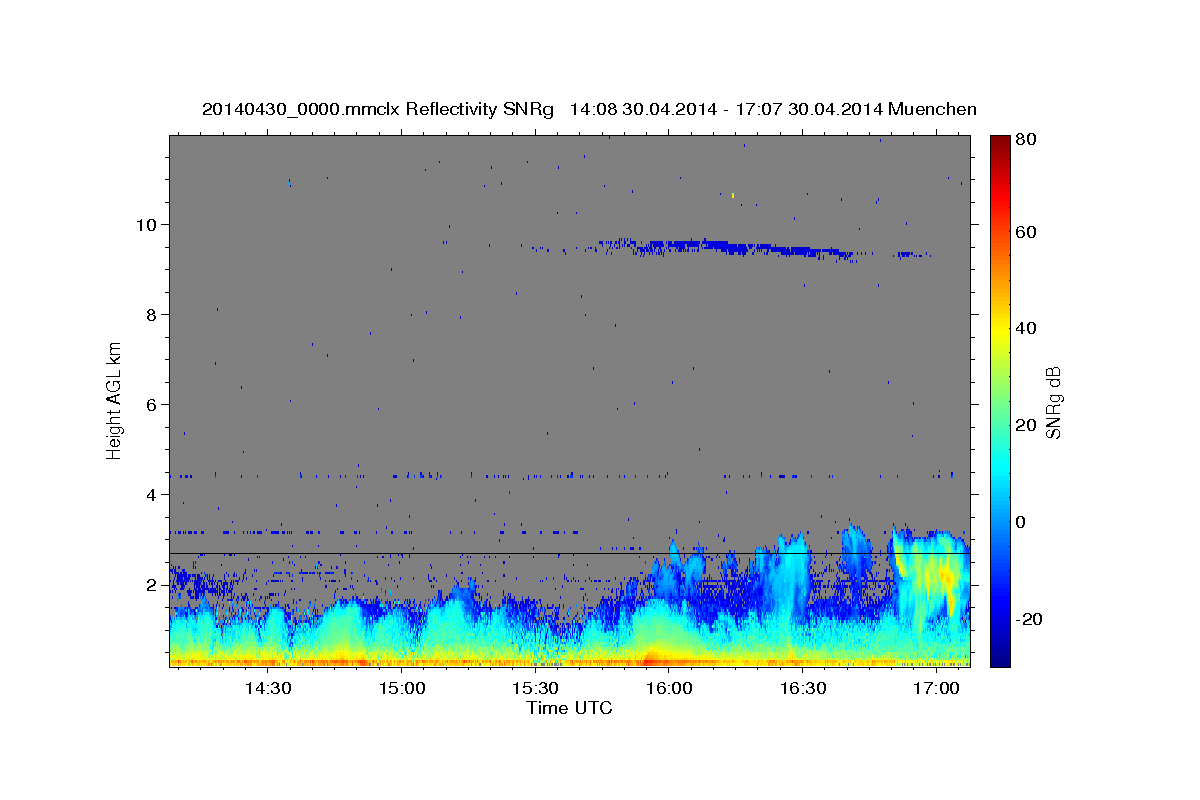
Task: Click the plot title text '20140430_0000.mmclx Reflectivity SNRg'
Action: (378, 109)
